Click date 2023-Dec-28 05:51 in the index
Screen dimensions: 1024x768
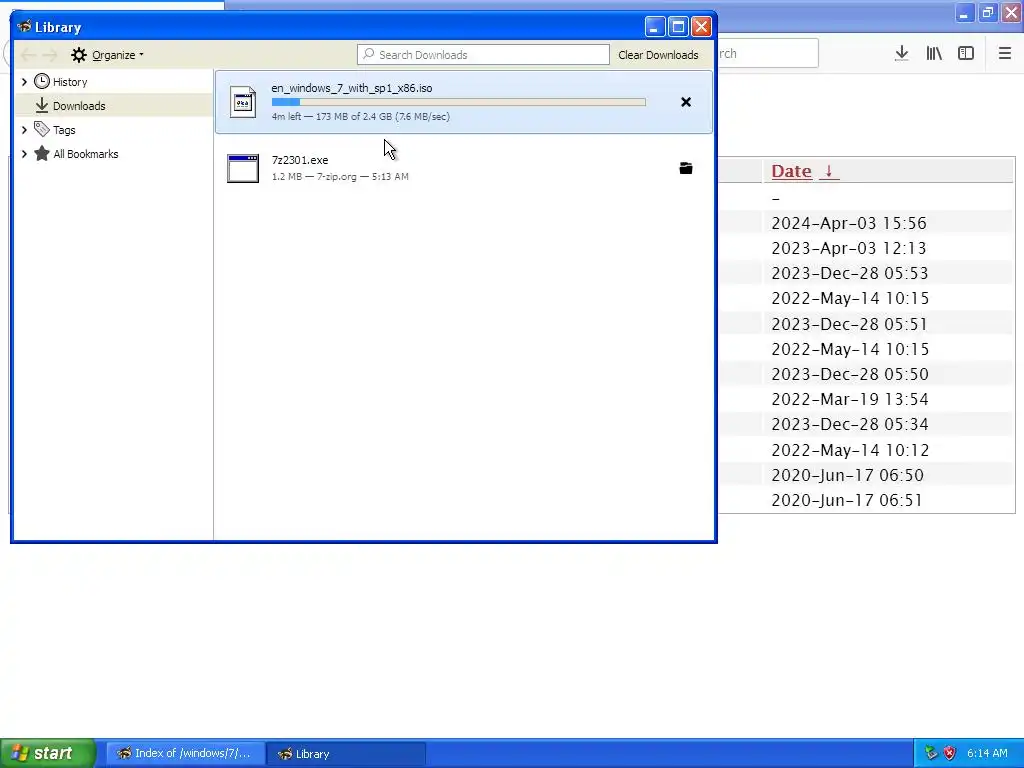pyautogui.click(x=850, y=324)
